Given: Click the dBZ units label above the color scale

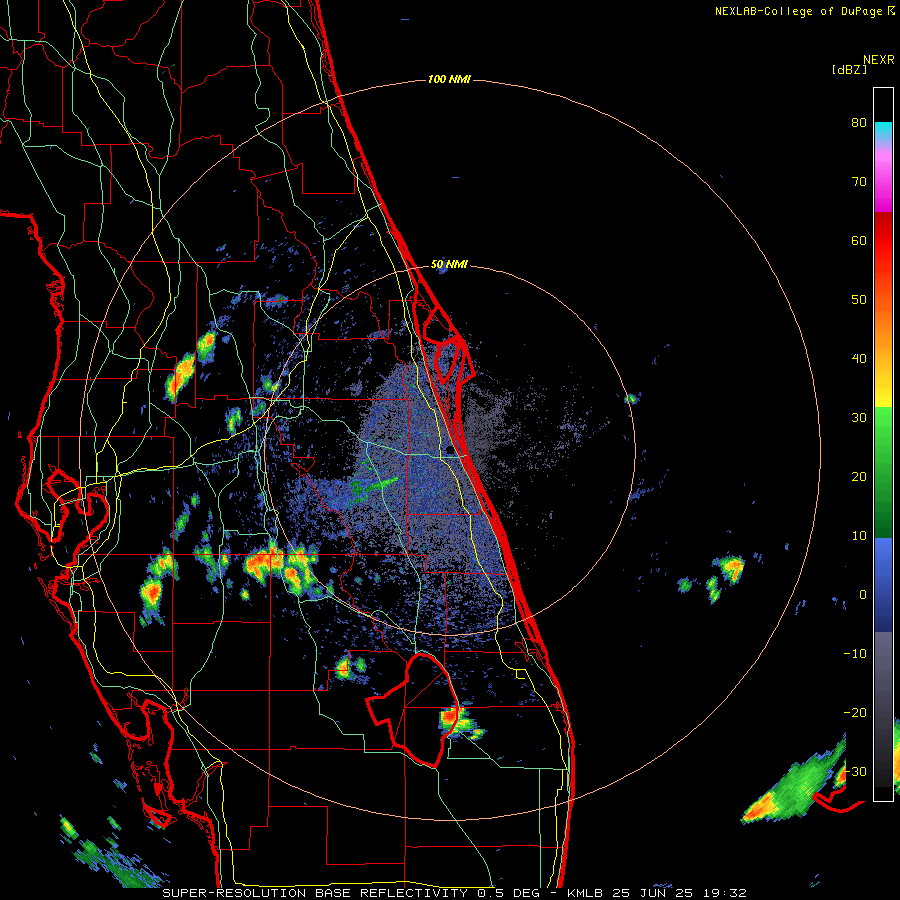Looking at the screenshot, I should (849, 69).
